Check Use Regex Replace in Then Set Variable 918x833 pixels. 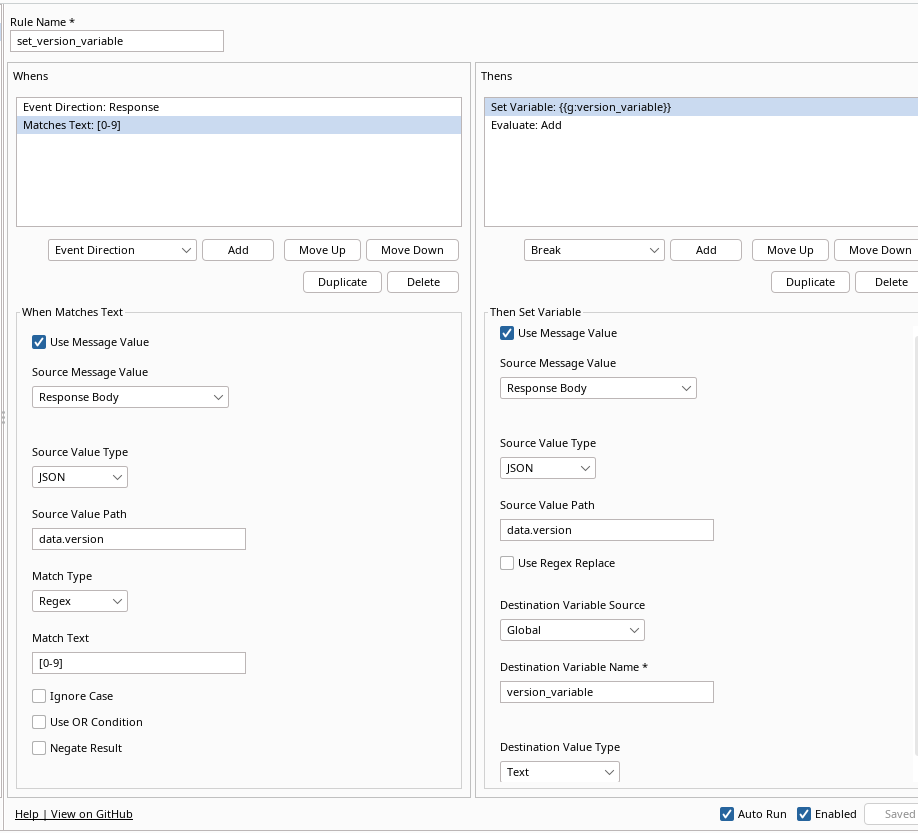click(x=507, y=563)
